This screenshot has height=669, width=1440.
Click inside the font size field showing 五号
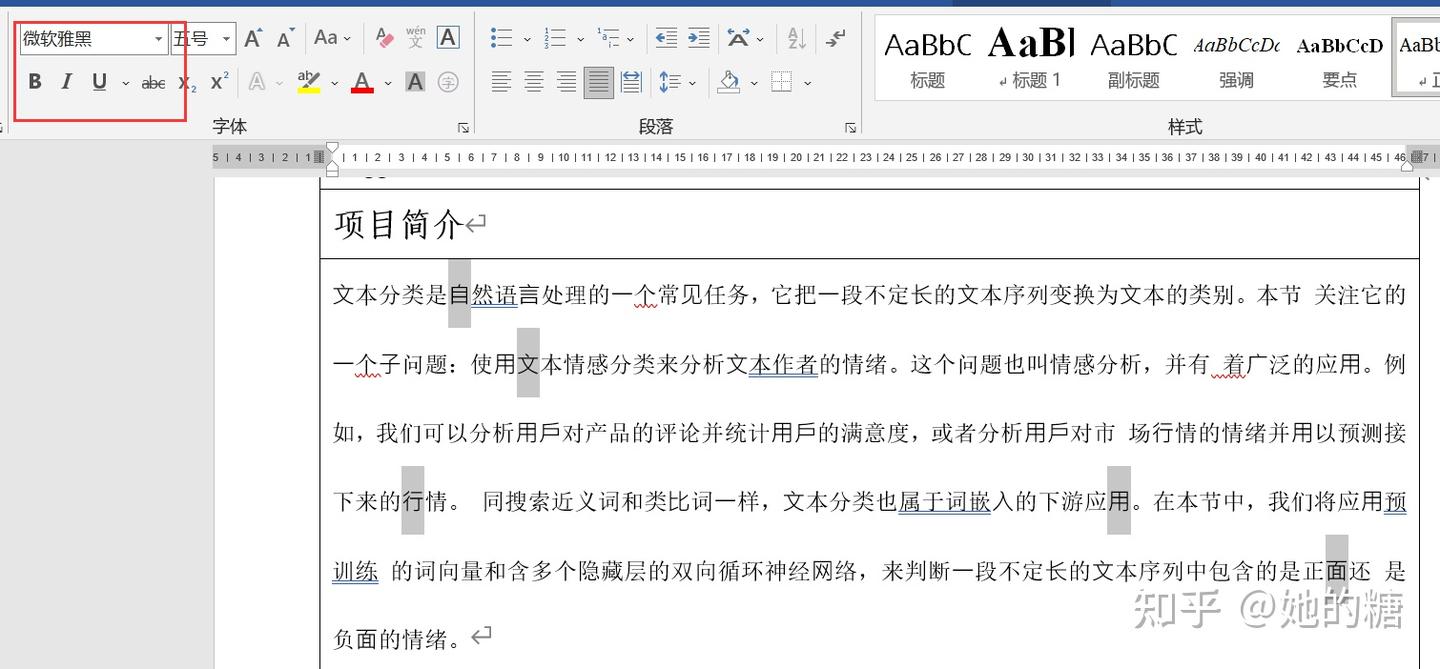tap(195, 38)
